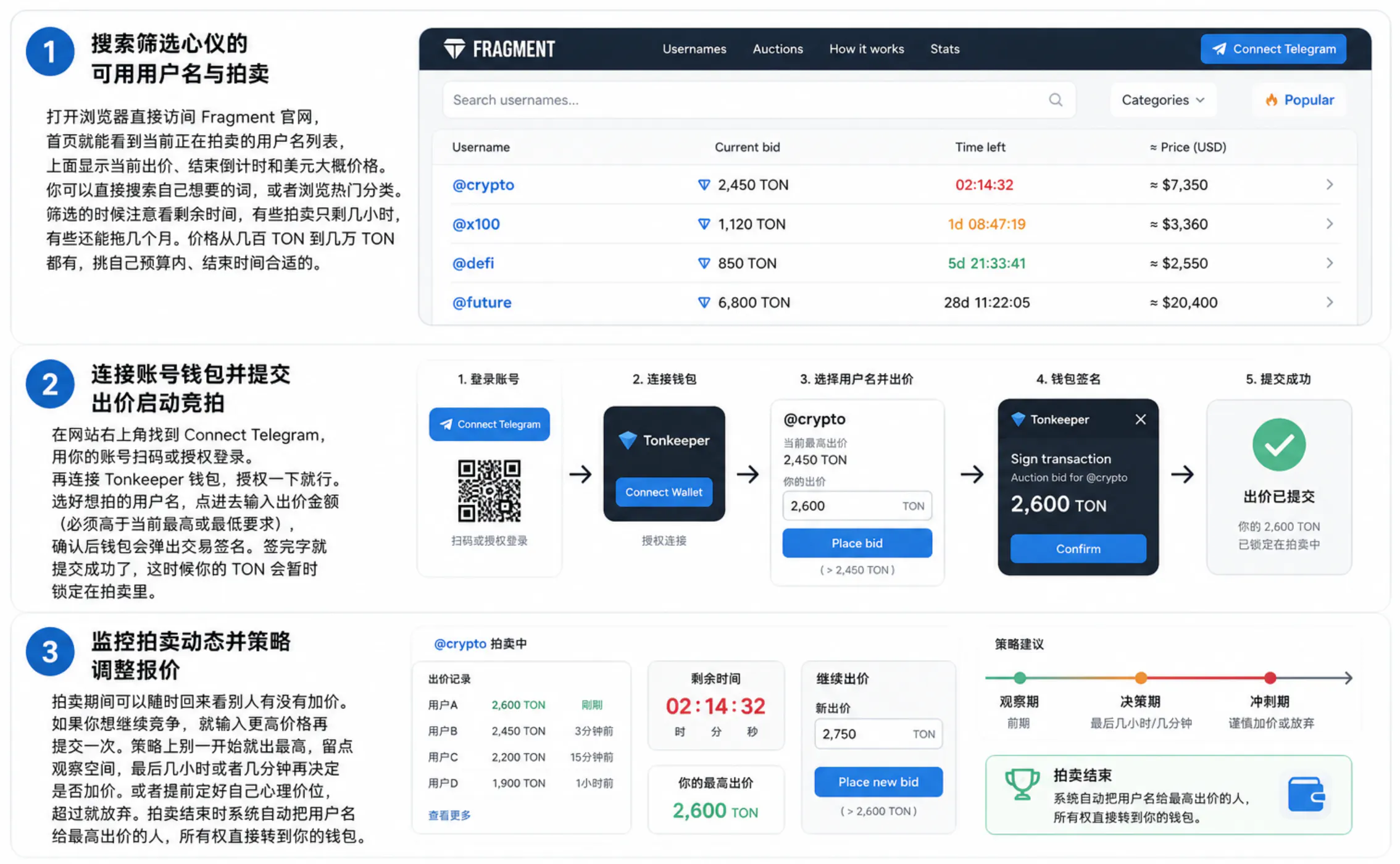Click the Tonkeeper diamond logo in wallet card
Image resolution: width=1400 pixels, height=864 pixels.
click(628, 440)
